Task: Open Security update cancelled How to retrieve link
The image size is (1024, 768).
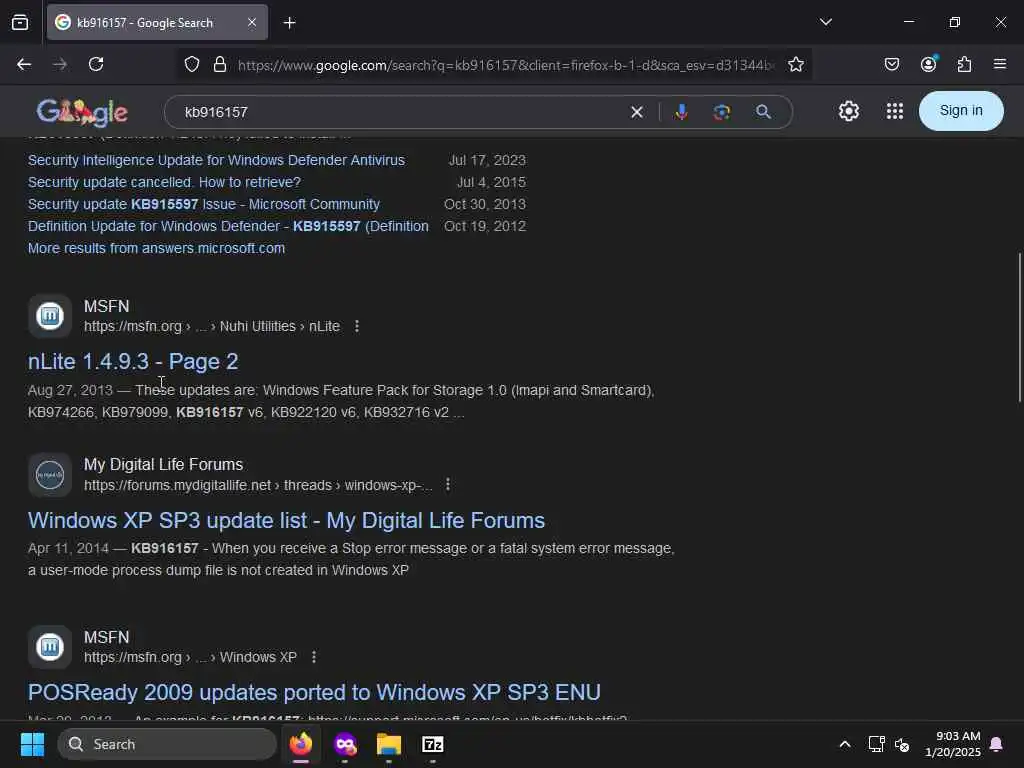Action: (x=164, y=182)
